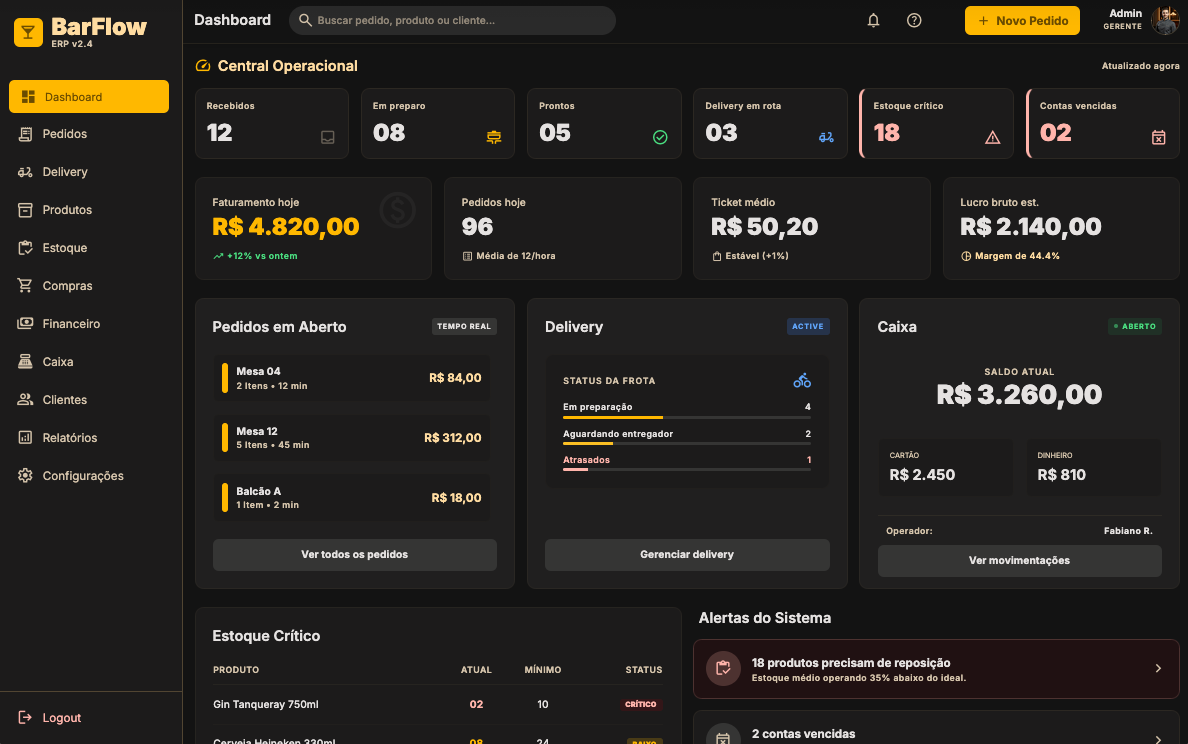Click the Cartão R$ 2.450 box
Viewport: 1188px width, 744px height.
click(946, 467)
